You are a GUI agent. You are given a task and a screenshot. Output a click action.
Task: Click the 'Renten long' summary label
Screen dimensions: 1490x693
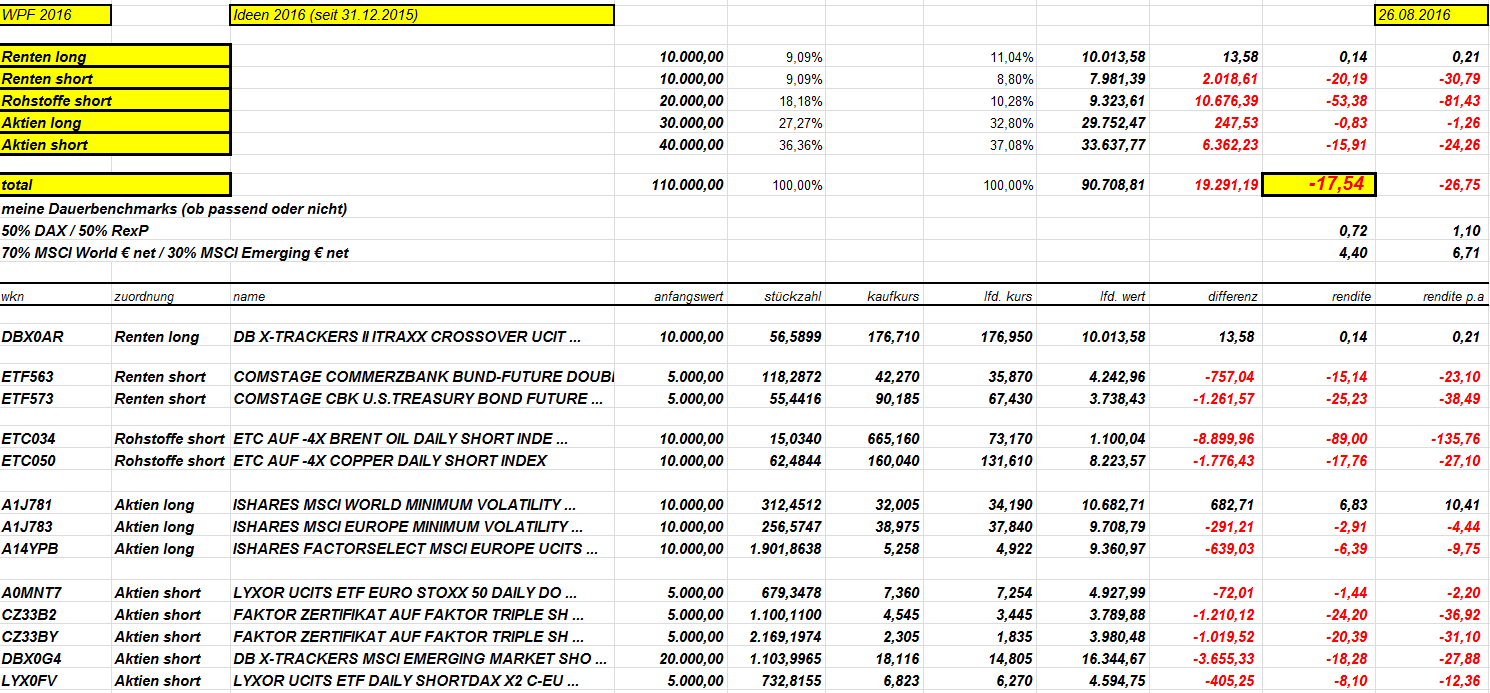(115, 57)
